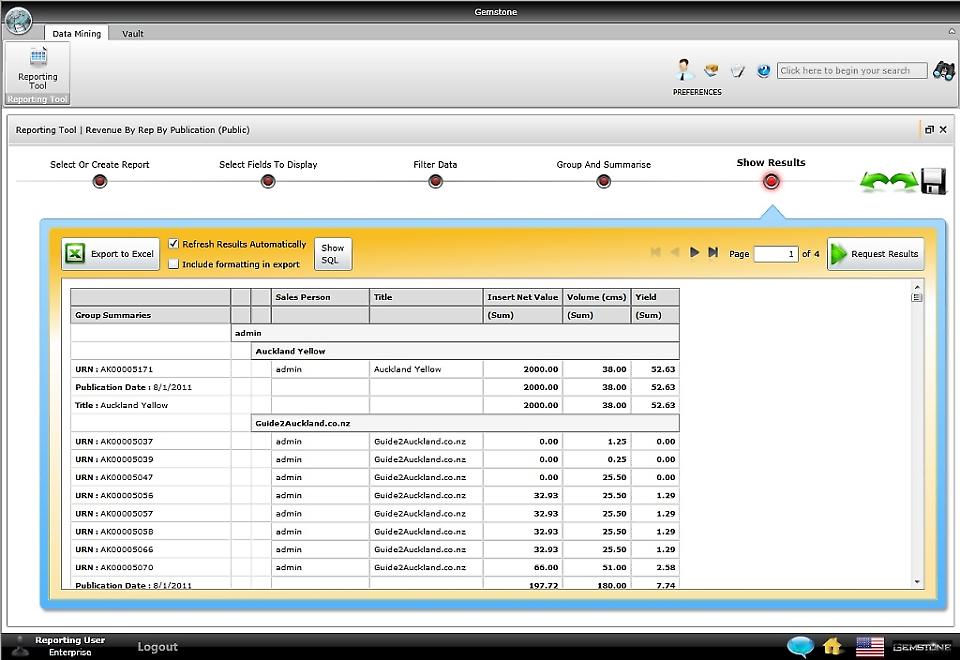
Task: Click the results scrollbar up arrow
Action: (x=917, y=287)
